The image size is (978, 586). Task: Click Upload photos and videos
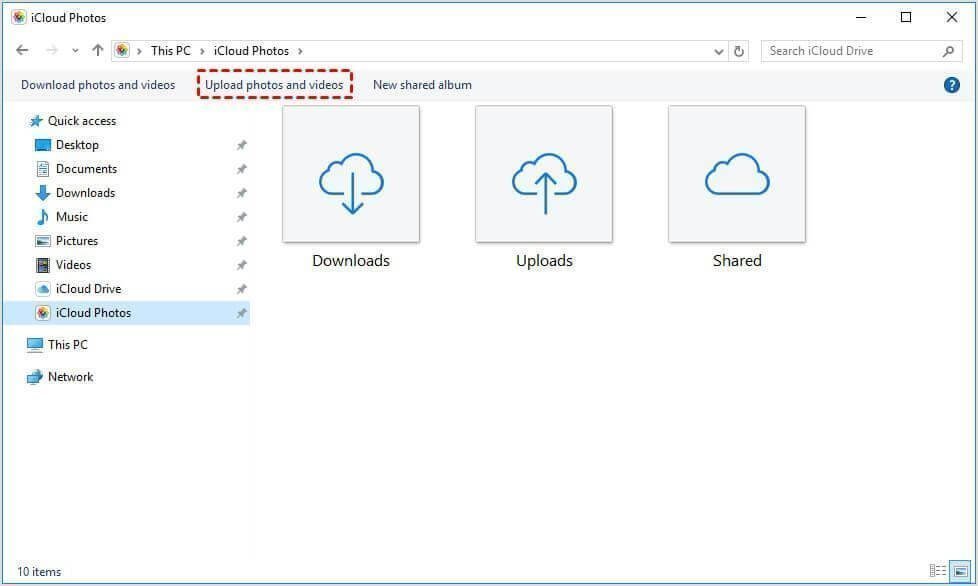[x=274, y=85]
